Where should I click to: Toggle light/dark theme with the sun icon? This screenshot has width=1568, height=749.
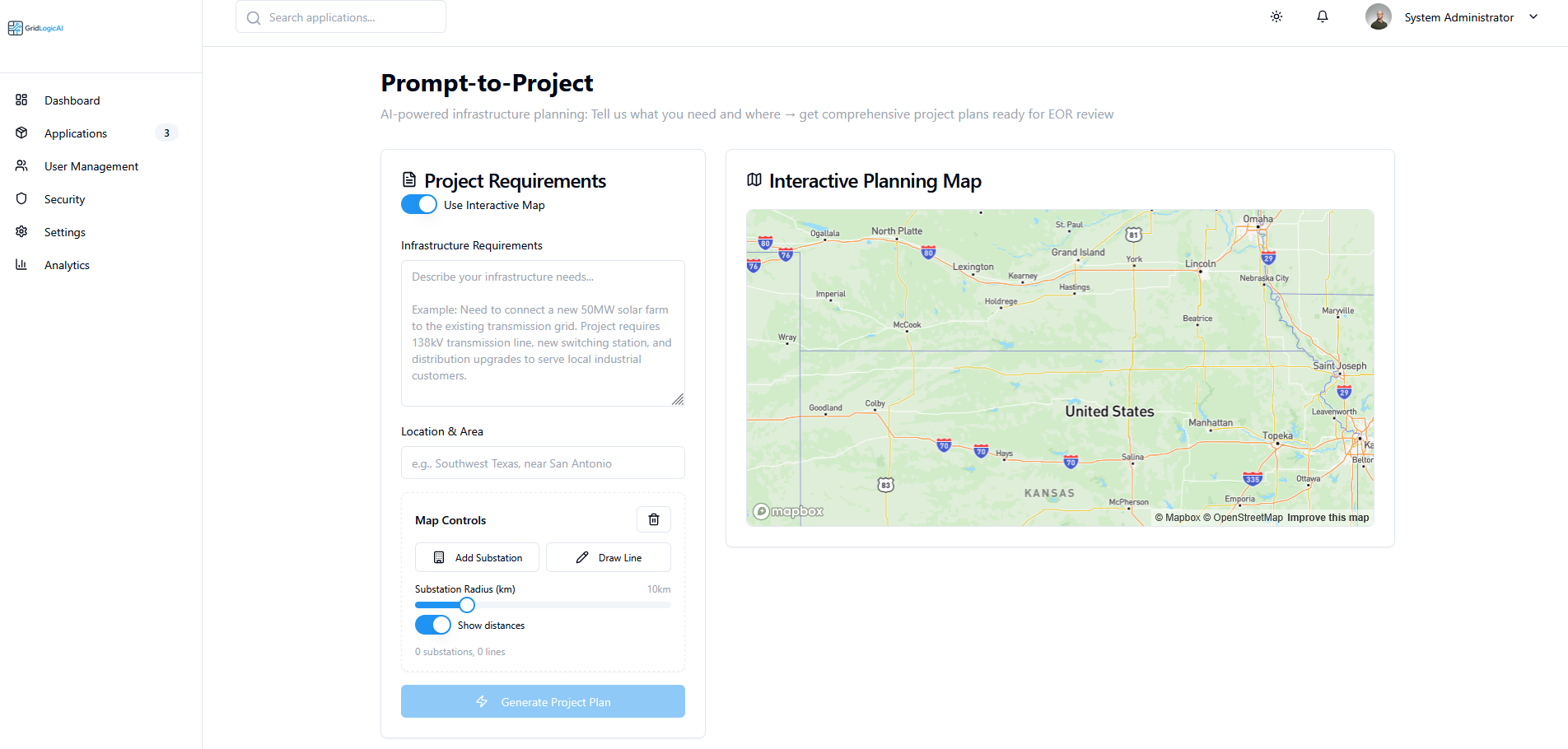click(1276, 16)
